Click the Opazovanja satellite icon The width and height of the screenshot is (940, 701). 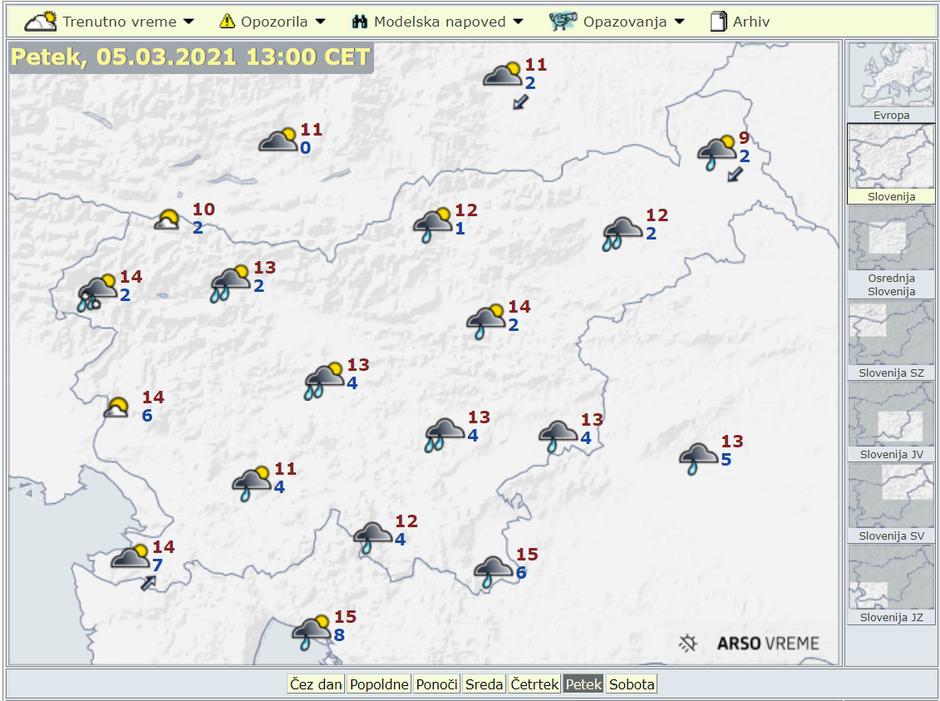[x=564, y=21]
